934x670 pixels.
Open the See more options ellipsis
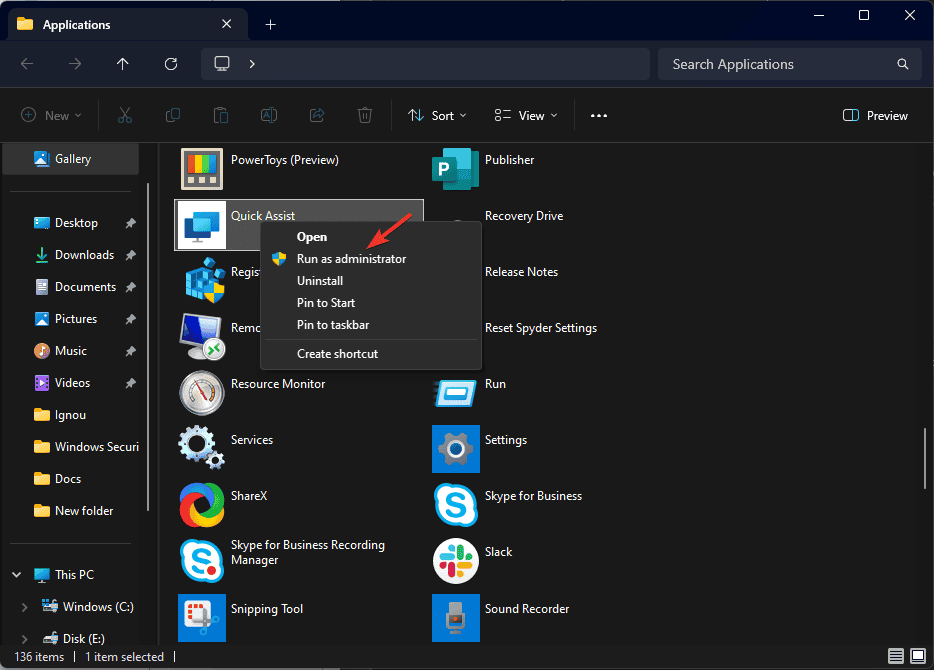[599, 116]
